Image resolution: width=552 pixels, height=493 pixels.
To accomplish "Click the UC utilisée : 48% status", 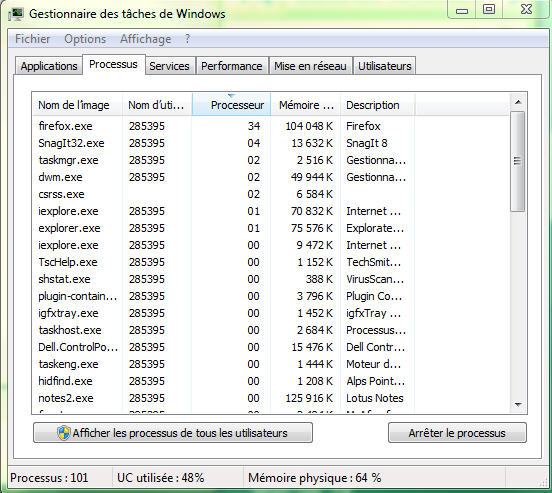I will (161, 478).
